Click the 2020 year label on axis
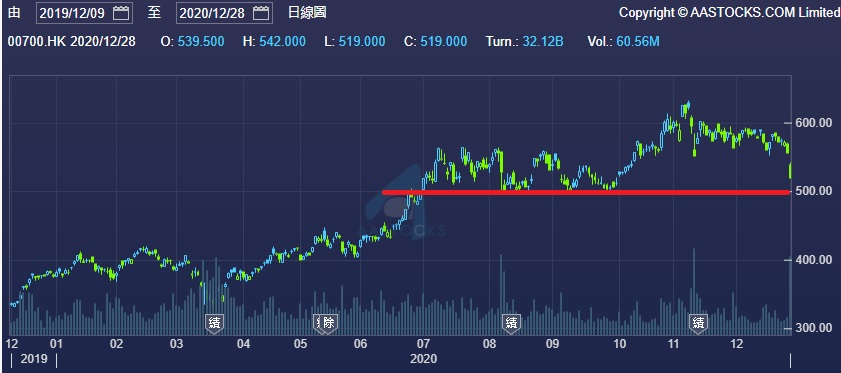Viewport: 841px width, 373px height. tap(424, 359)
